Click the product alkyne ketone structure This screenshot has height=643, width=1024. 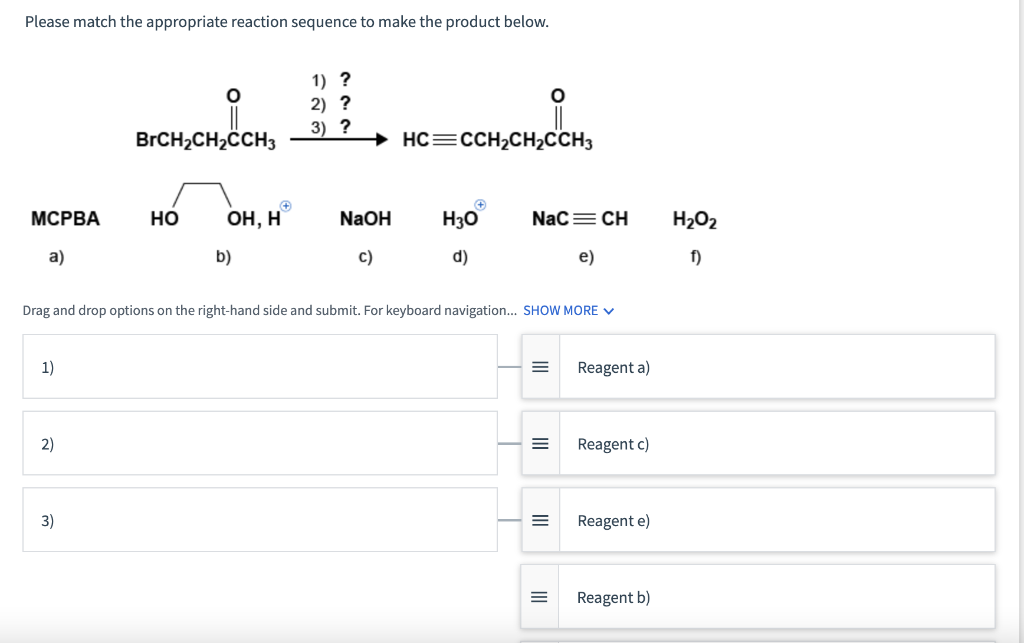(498, 128)
